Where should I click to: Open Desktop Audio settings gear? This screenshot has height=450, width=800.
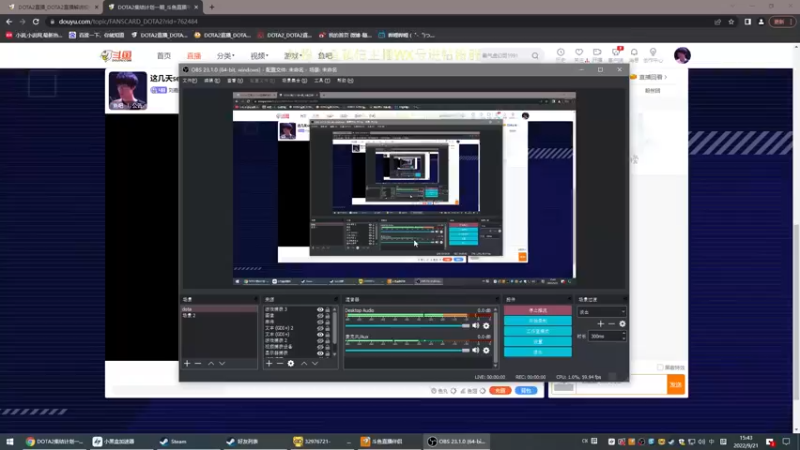click(486, 326)
